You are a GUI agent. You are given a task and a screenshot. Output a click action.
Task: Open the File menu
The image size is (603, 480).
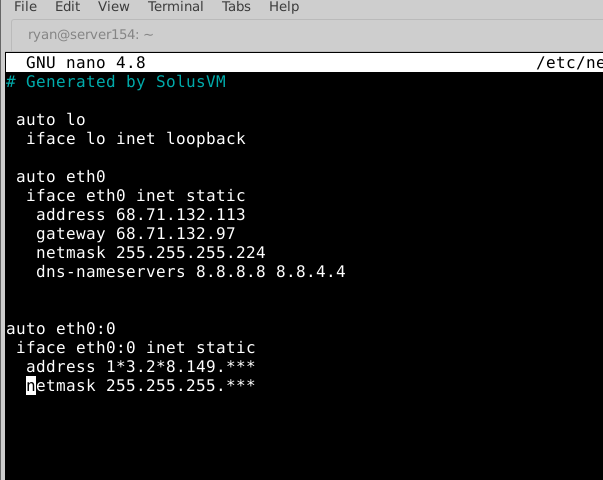coord(26,7)
